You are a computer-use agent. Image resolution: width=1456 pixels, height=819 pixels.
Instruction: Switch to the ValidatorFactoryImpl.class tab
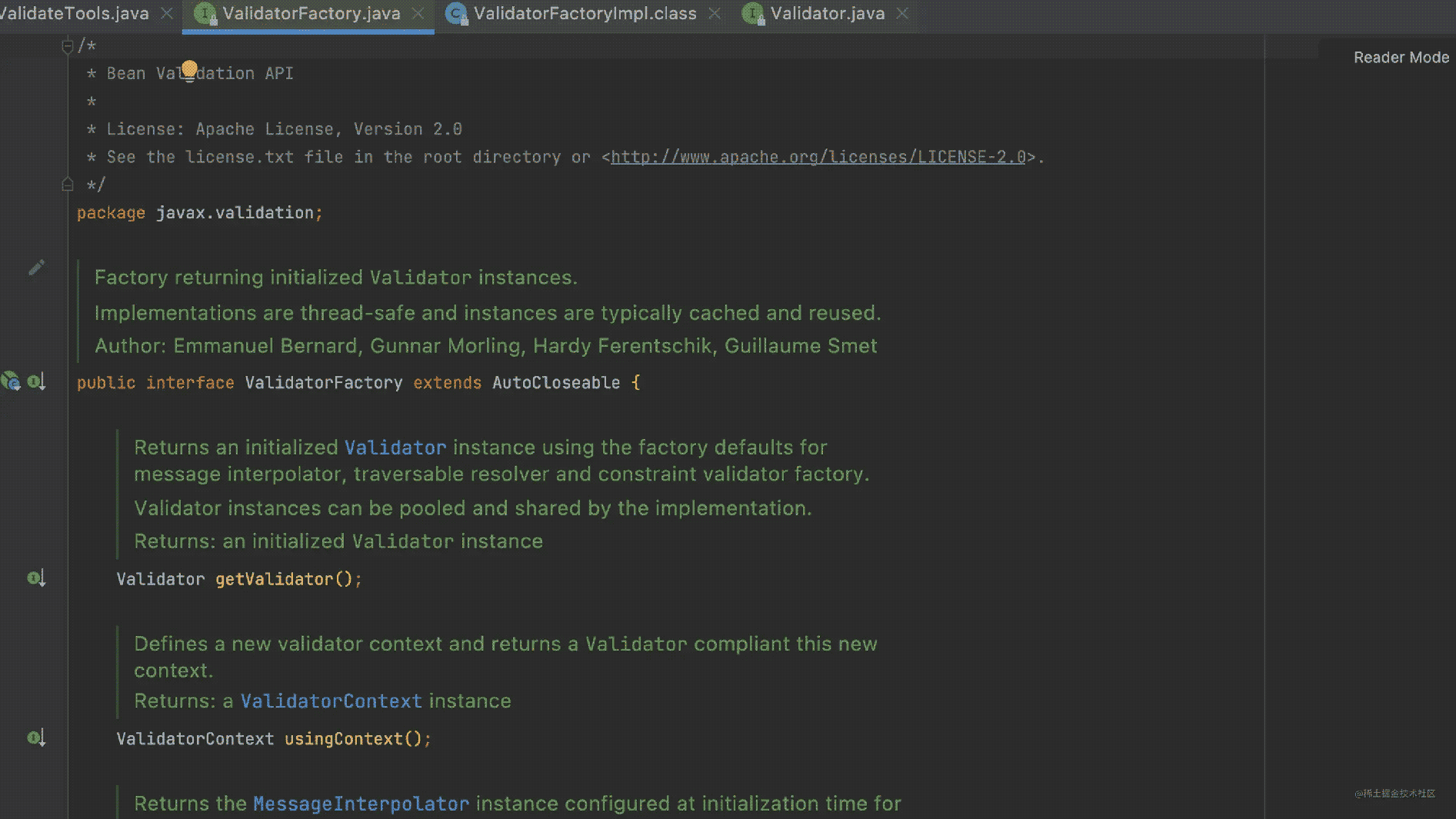[585, 14]
